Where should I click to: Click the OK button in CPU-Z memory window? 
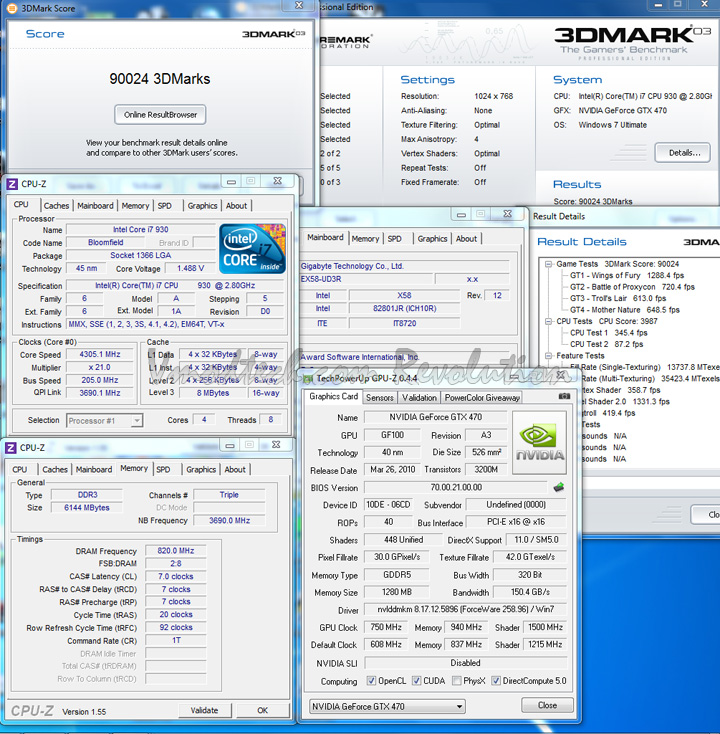coord(263,710)
